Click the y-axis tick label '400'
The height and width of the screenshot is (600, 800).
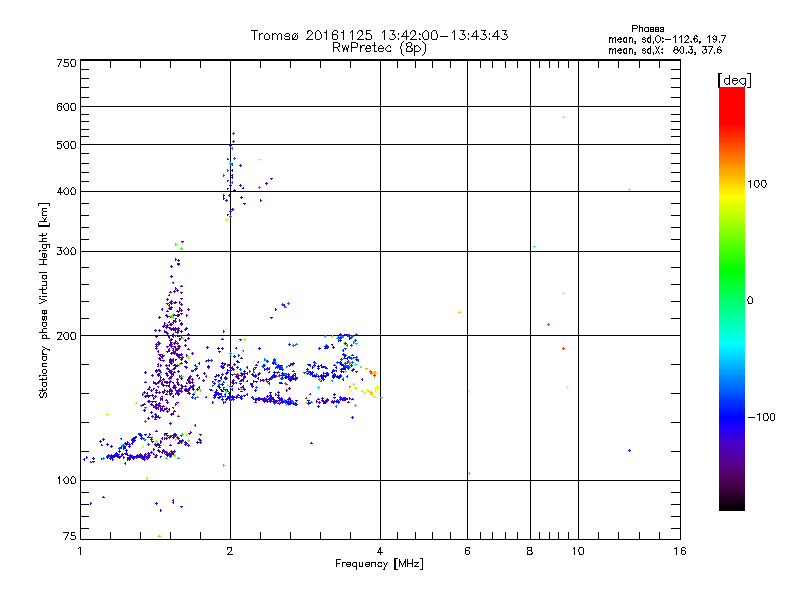tap(67, 192)
